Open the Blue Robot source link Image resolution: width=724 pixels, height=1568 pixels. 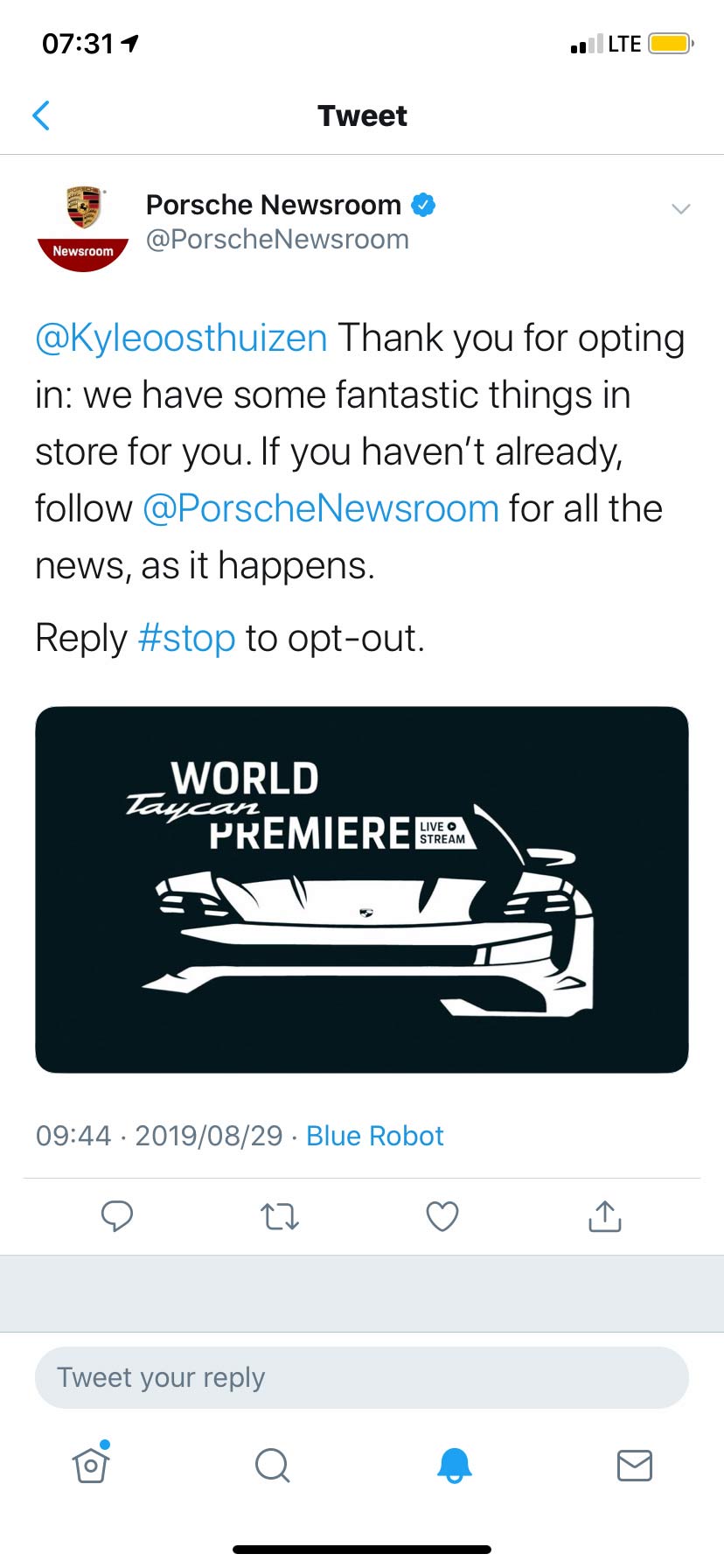375,1136
